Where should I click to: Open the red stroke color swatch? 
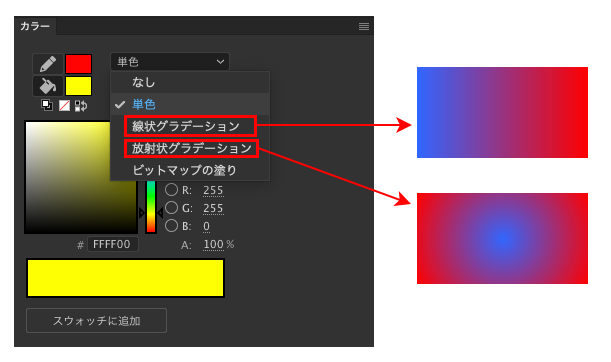(78, 64)
